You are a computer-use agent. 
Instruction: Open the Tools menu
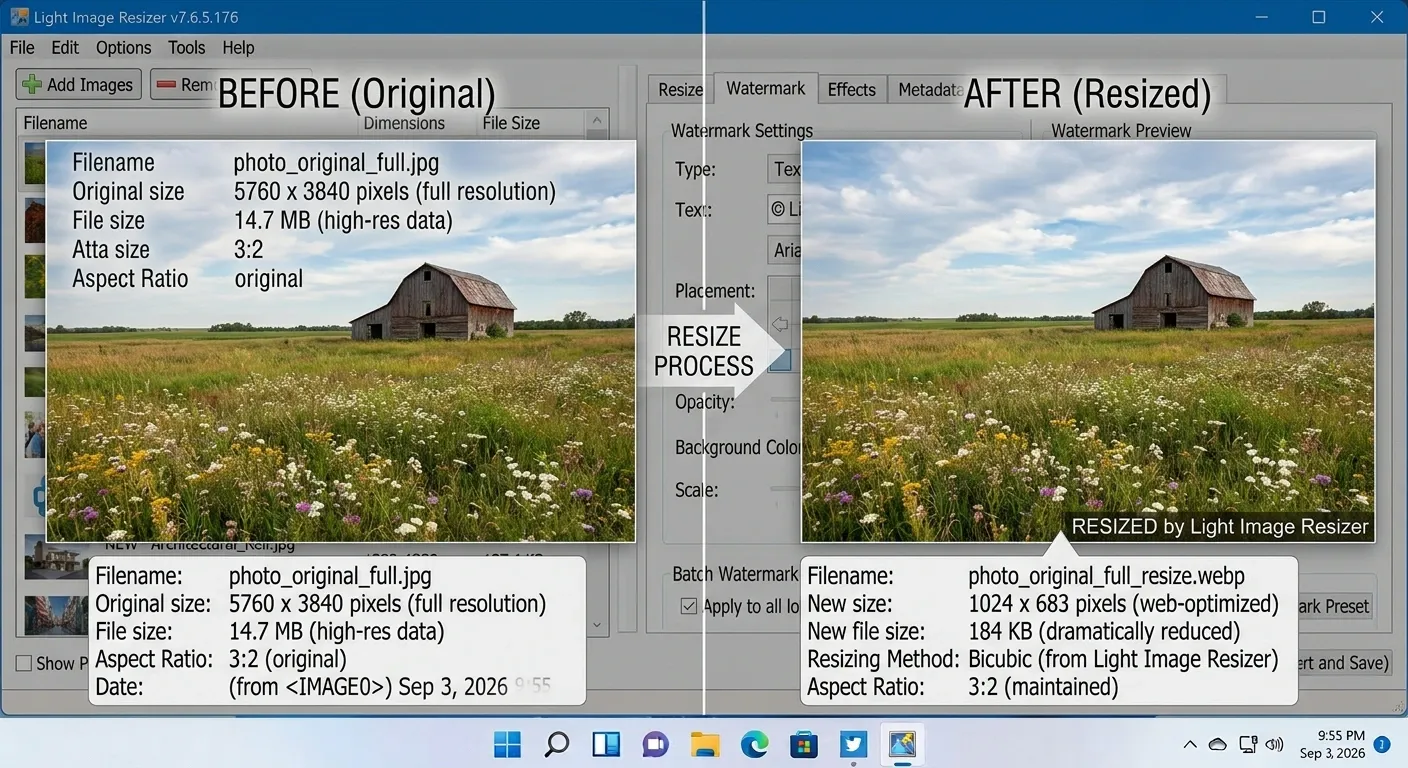click(x=186, y=47)
